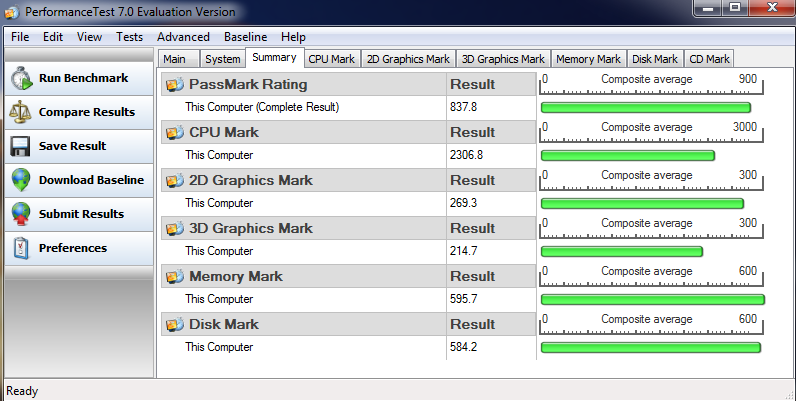Click the icon beside 2D Graphics Mark header
This screenshot has height=401, width=796.
(175, 180)
